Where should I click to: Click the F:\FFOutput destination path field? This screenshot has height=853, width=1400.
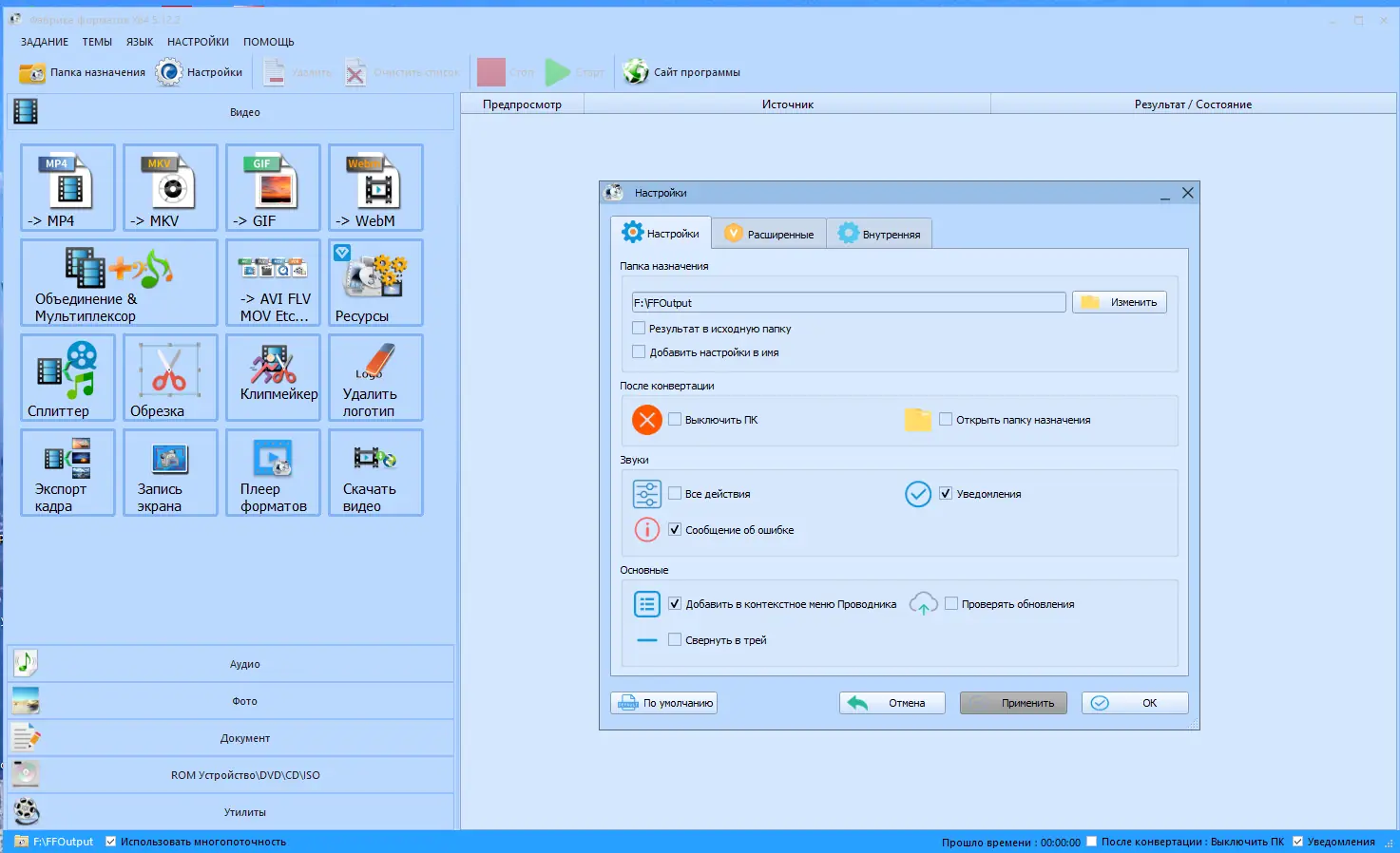(849, 303)
